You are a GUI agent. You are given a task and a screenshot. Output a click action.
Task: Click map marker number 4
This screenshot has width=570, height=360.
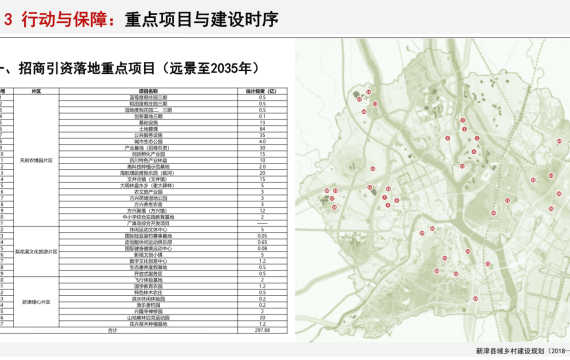pos(474,152)
